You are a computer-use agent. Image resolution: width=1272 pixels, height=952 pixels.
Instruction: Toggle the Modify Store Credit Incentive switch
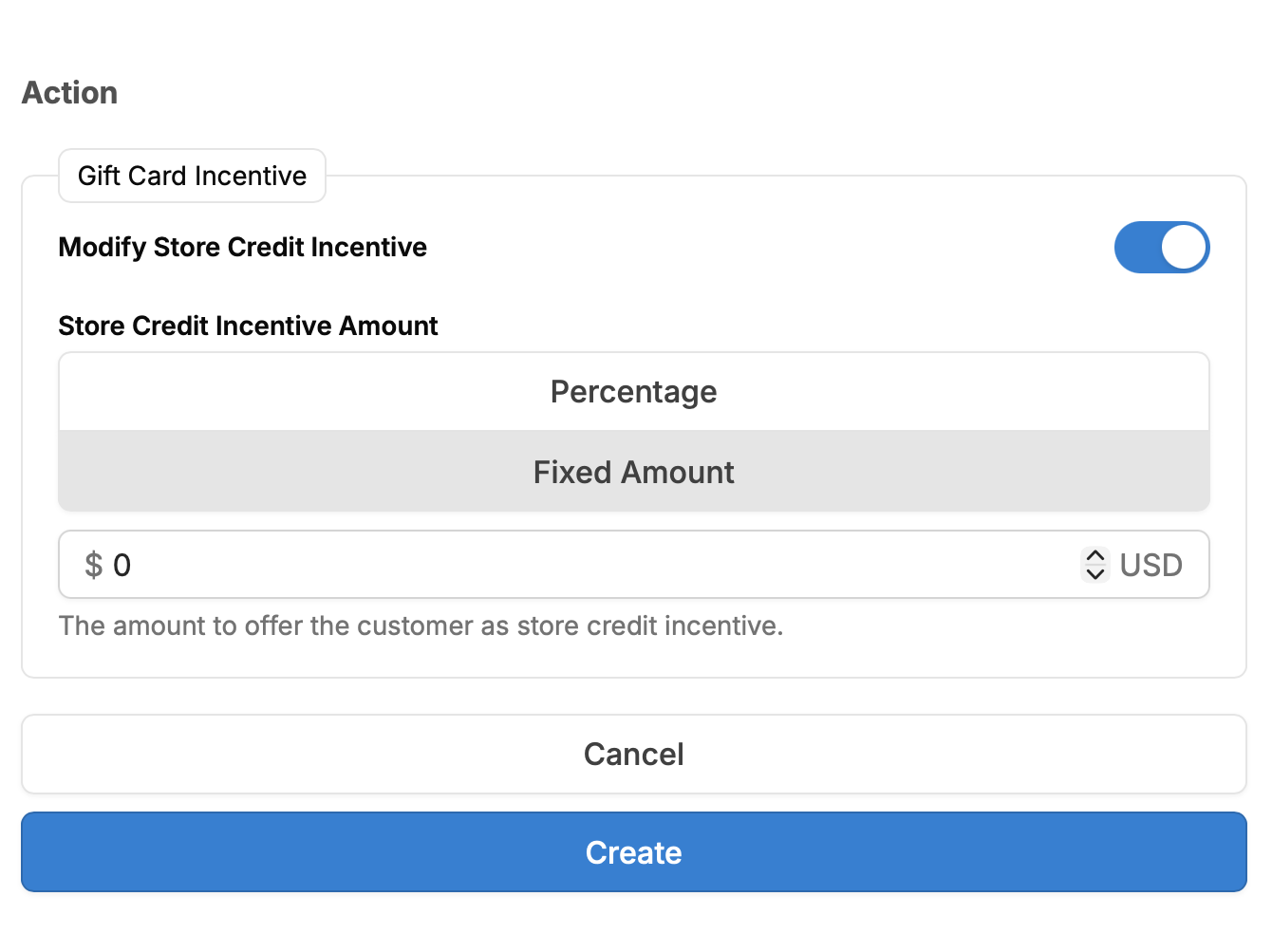pos(1161,248)
